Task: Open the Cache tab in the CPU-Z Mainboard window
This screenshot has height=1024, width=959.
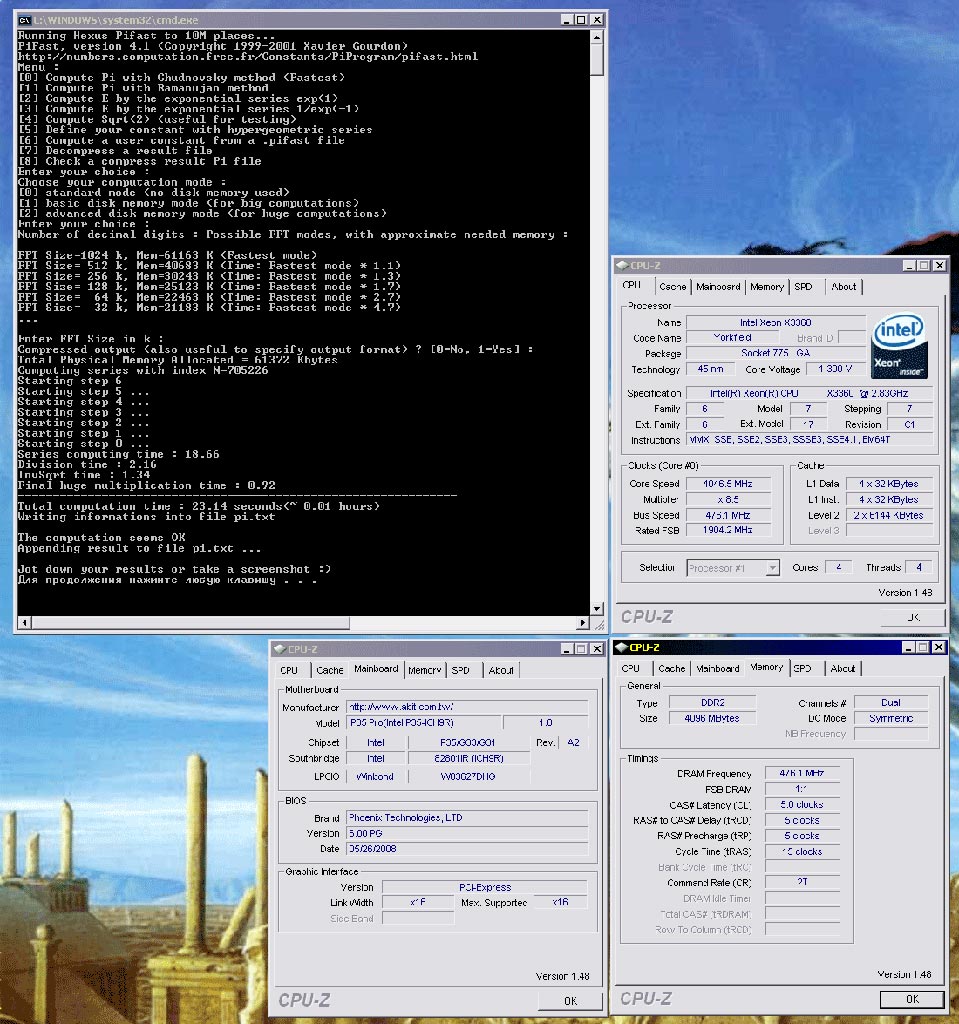Action: coord(330,670)
